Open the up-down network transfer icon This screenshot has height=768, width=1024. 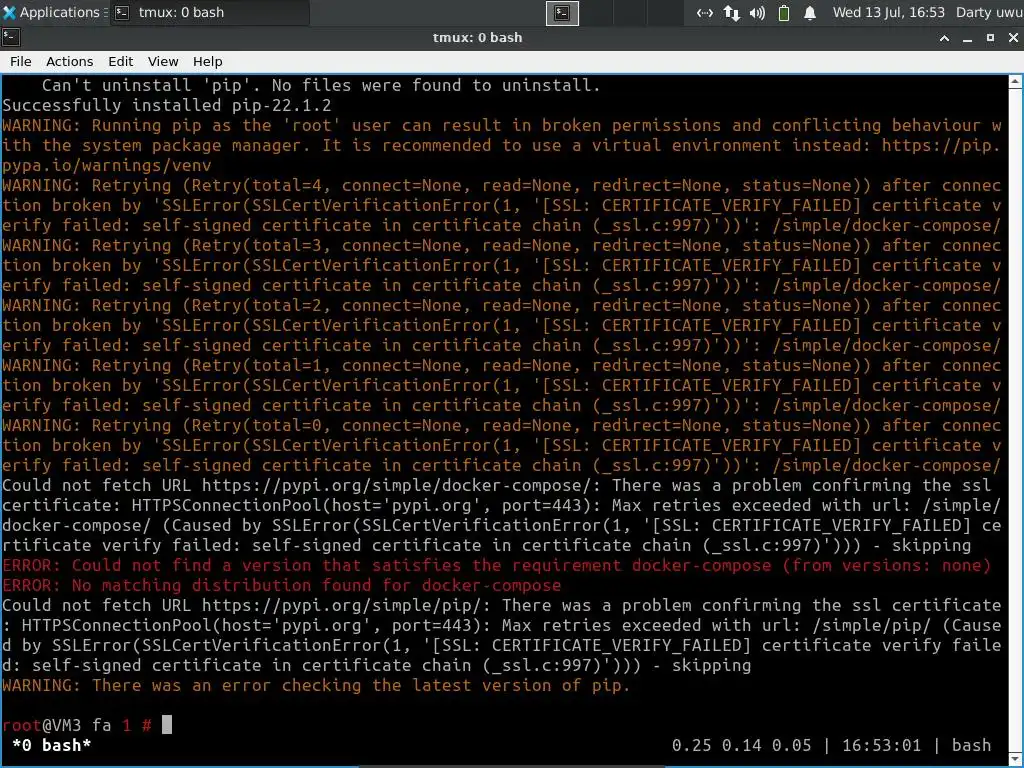[x=731, y=13]
